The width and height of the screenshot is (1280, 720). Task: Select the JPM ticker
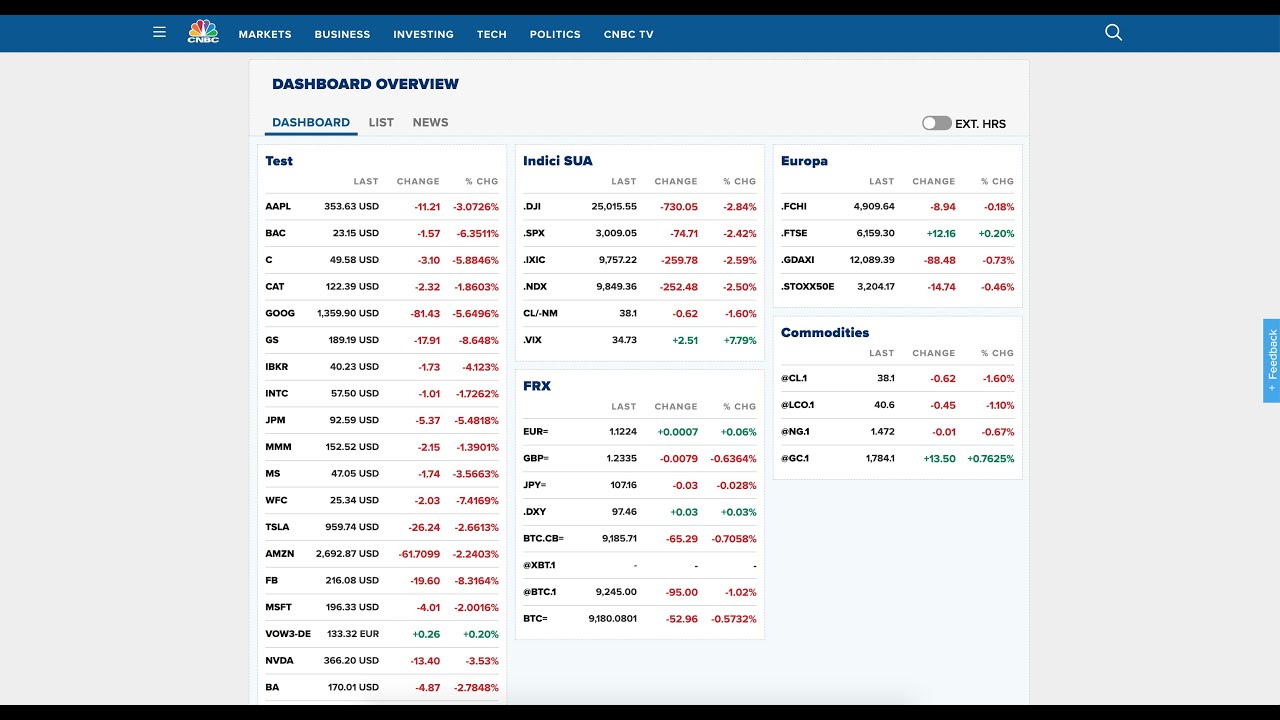275,420
